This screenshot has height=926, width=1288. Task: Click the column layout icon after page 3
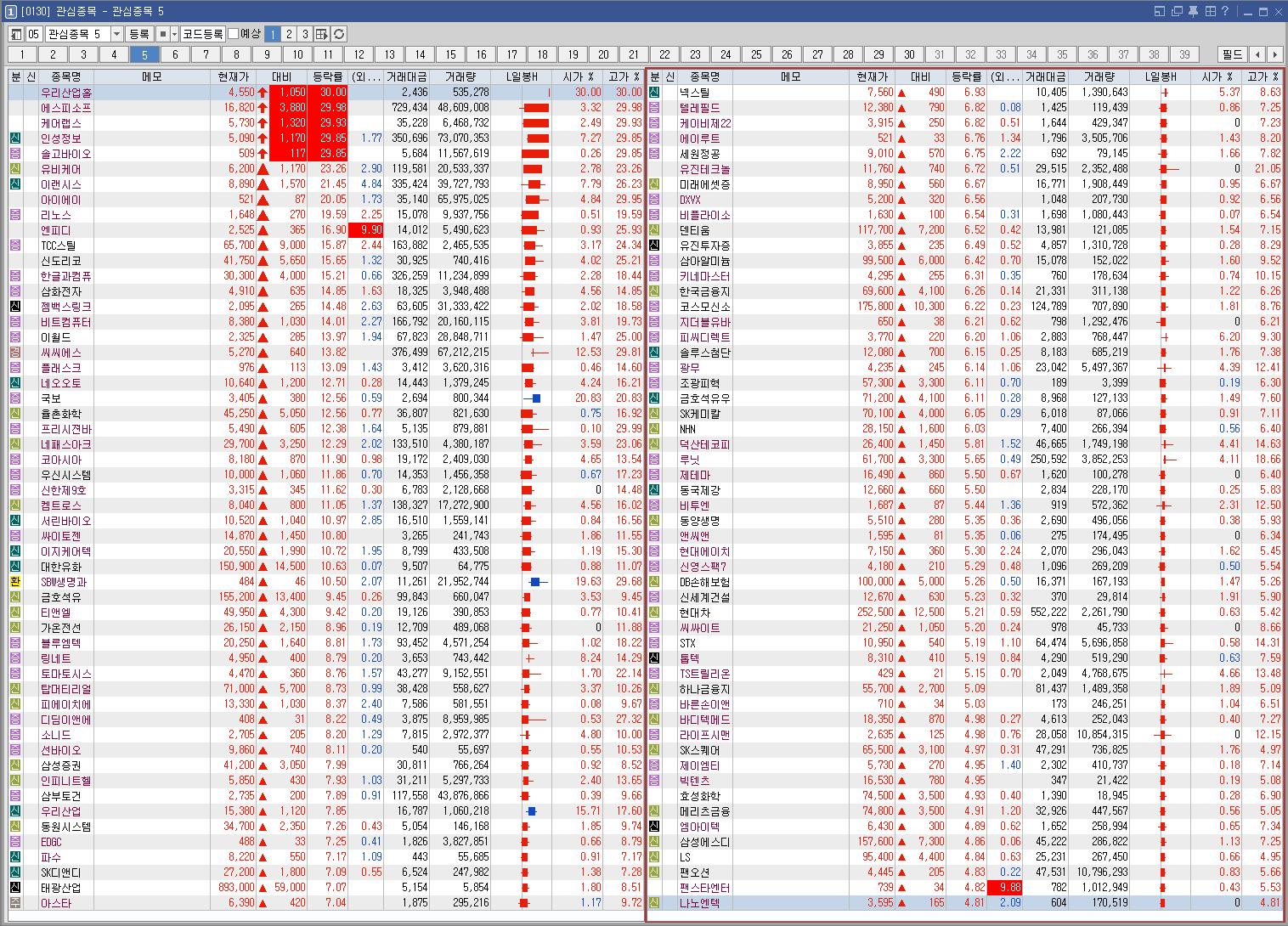(322, 34)
